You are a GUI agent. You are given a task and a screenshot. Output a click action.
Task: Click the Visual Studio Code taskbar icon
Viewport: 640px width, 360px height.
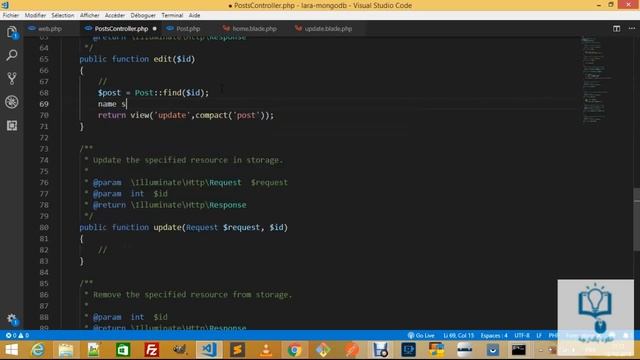(209, 350)
